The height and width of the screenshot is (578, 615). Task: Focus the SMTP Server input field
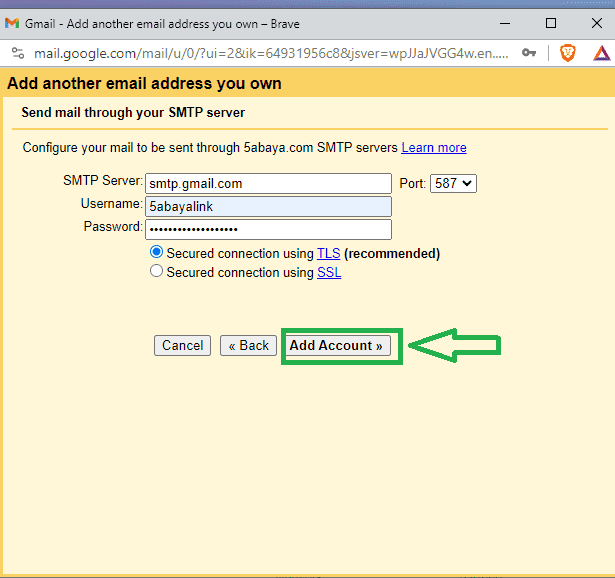(x=268, y=184)
